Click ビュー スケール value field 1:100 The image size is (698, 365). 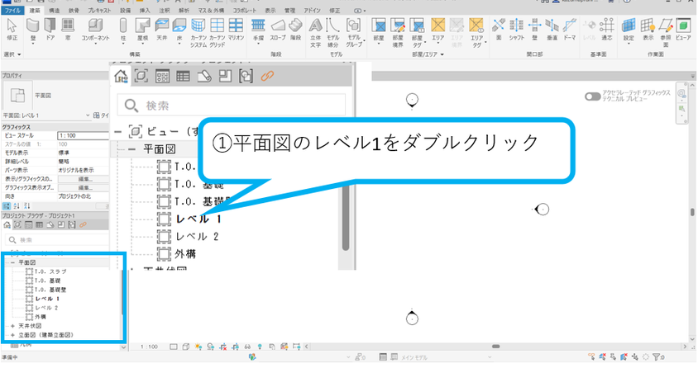83,135
